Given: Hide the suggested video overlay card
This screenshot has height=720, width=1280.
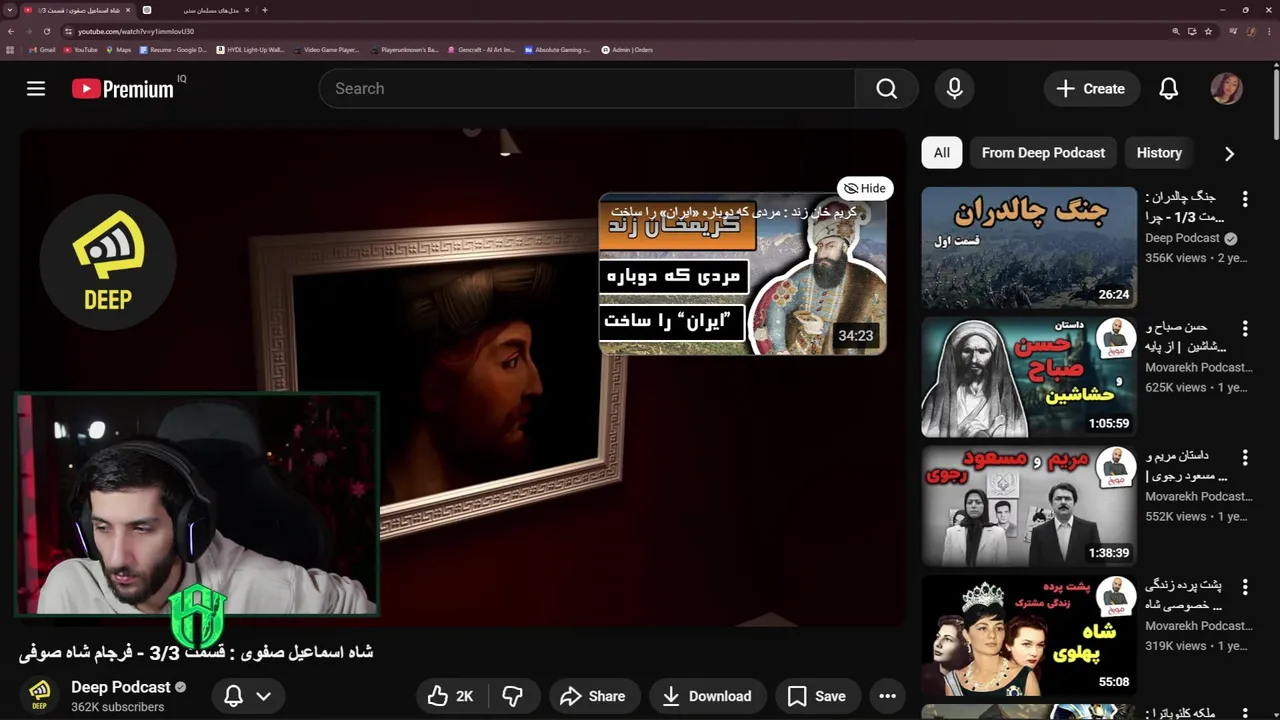Looking at the screenshot, I should [x=865, y=188].
